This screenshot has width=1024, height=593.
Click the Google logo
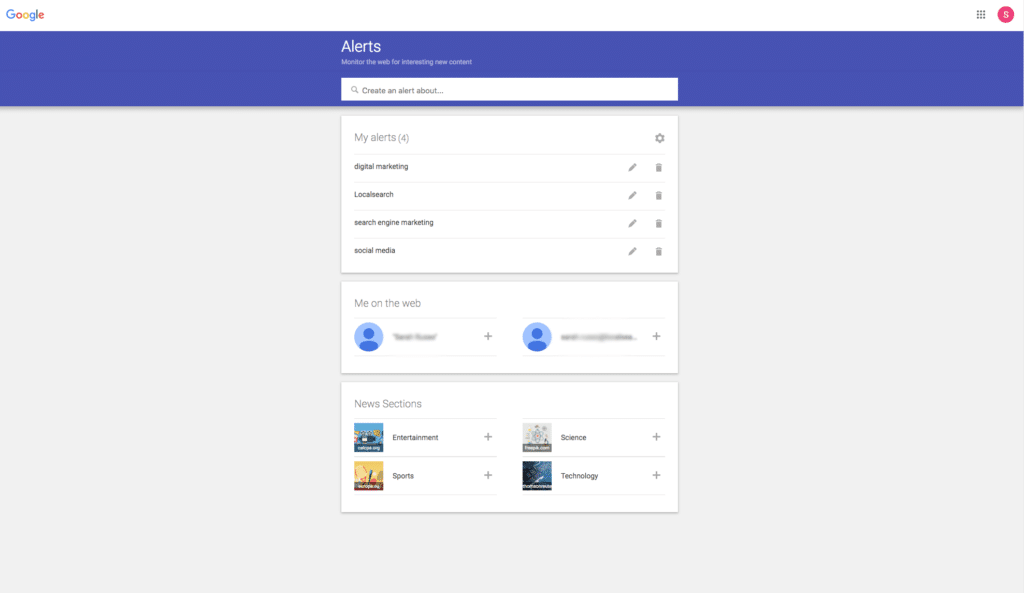(x=24, y=14)
